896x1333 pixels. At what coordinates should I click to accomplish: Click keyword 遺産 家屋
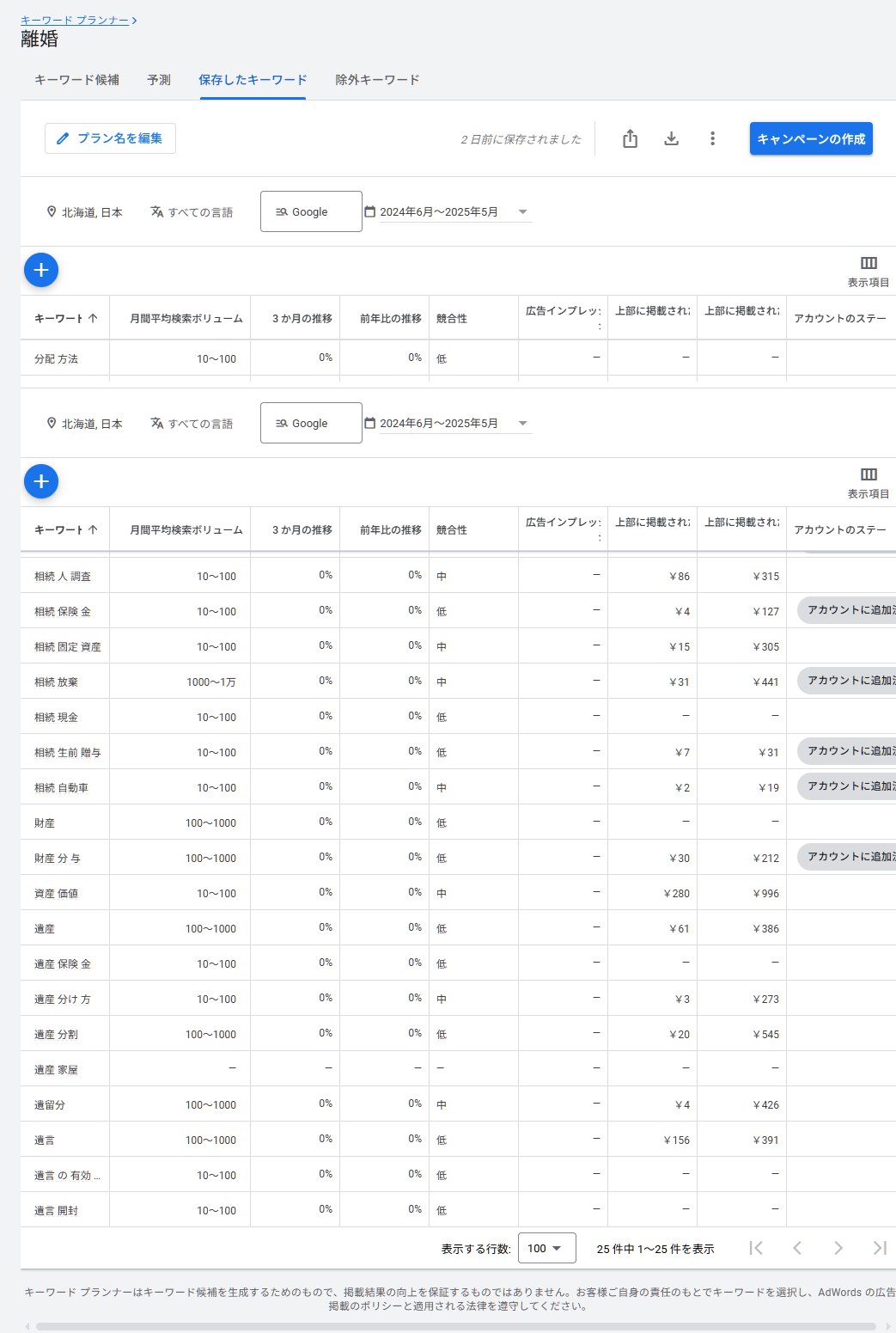coord(56,1069)
